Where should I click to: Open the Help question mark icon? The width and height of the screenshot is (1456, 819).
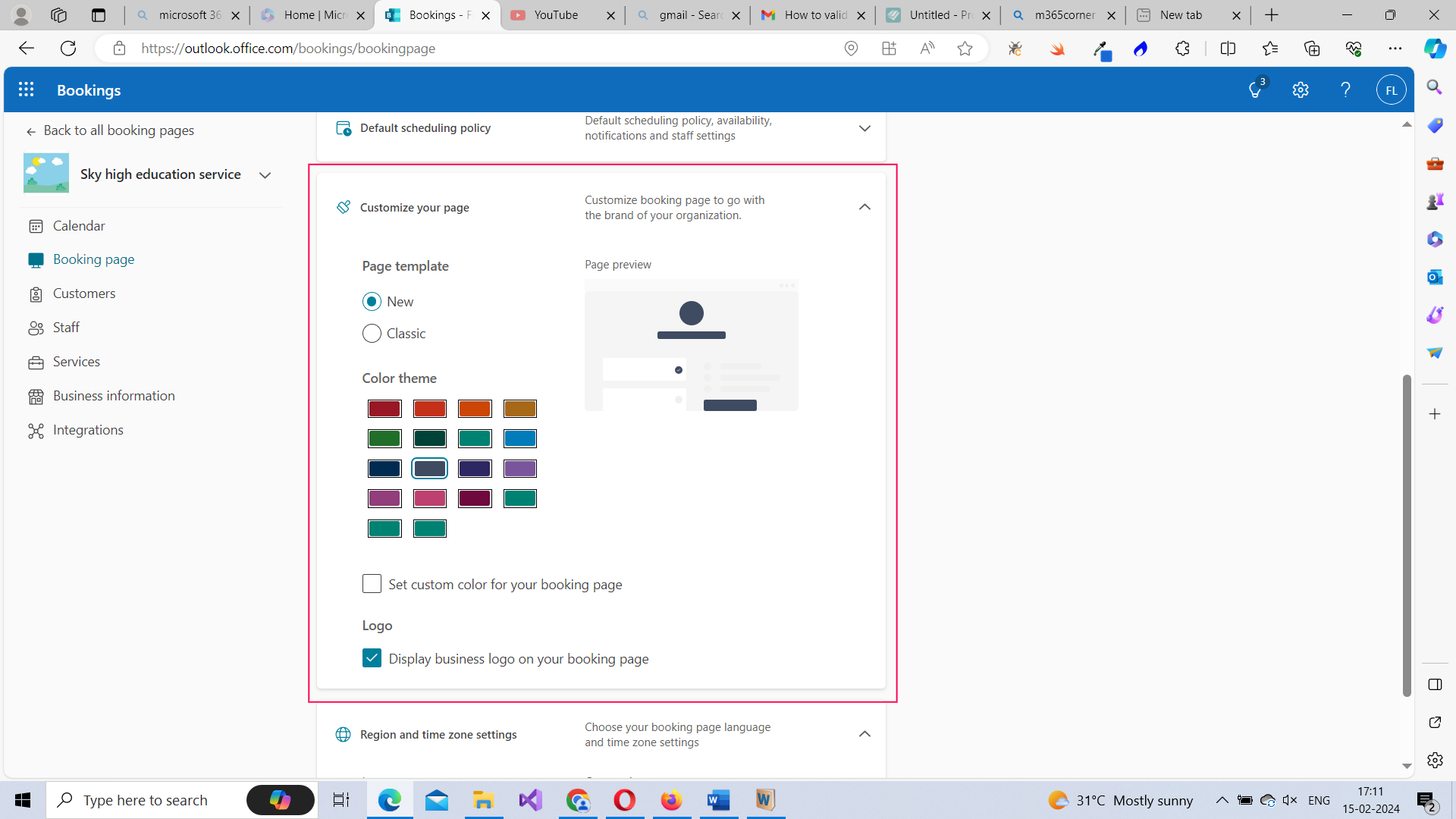pos(1345,89)
